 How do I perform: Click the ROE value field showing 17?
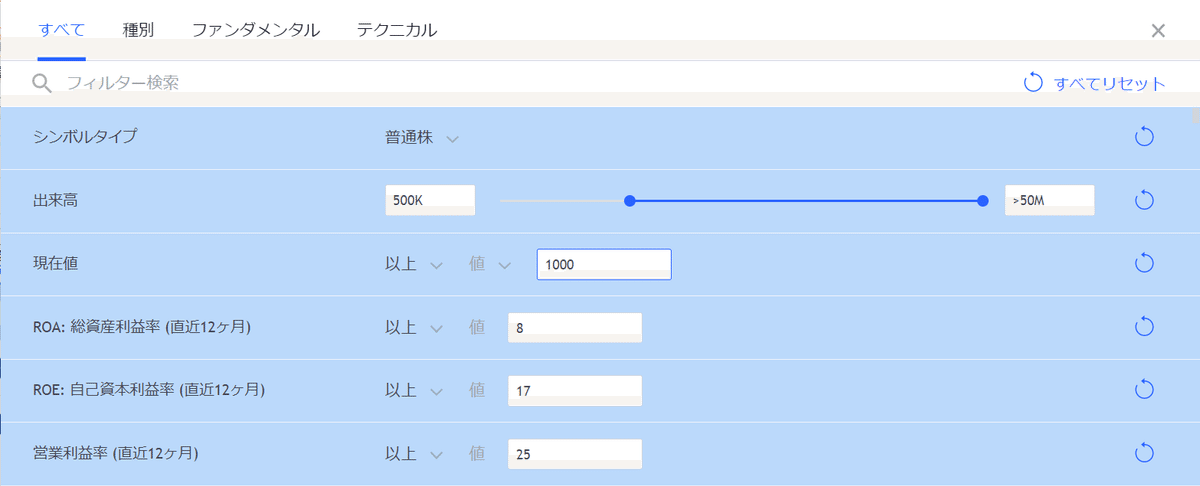click(x=574, y=390)
